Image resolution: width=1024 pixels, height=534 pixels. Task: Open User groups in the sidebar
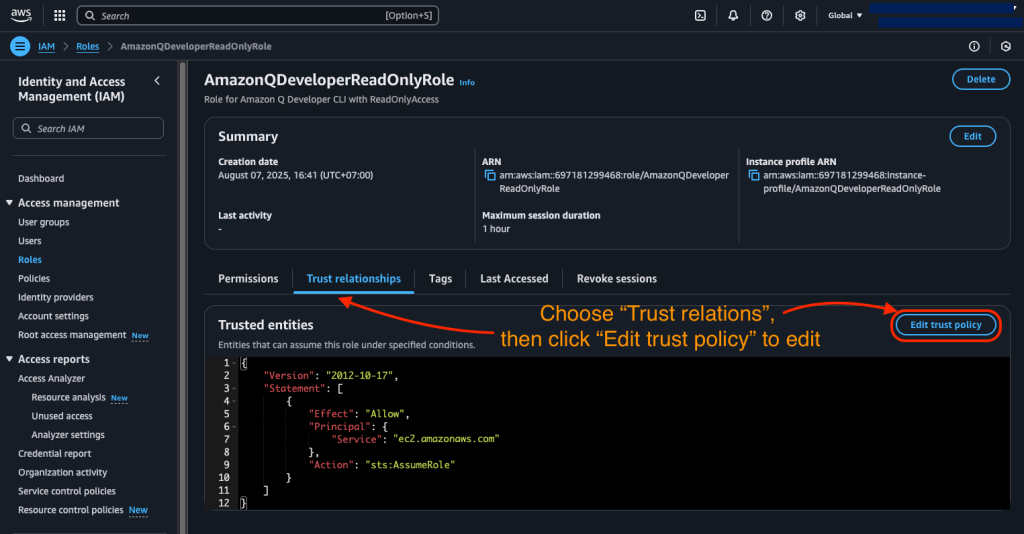(44, 222)
